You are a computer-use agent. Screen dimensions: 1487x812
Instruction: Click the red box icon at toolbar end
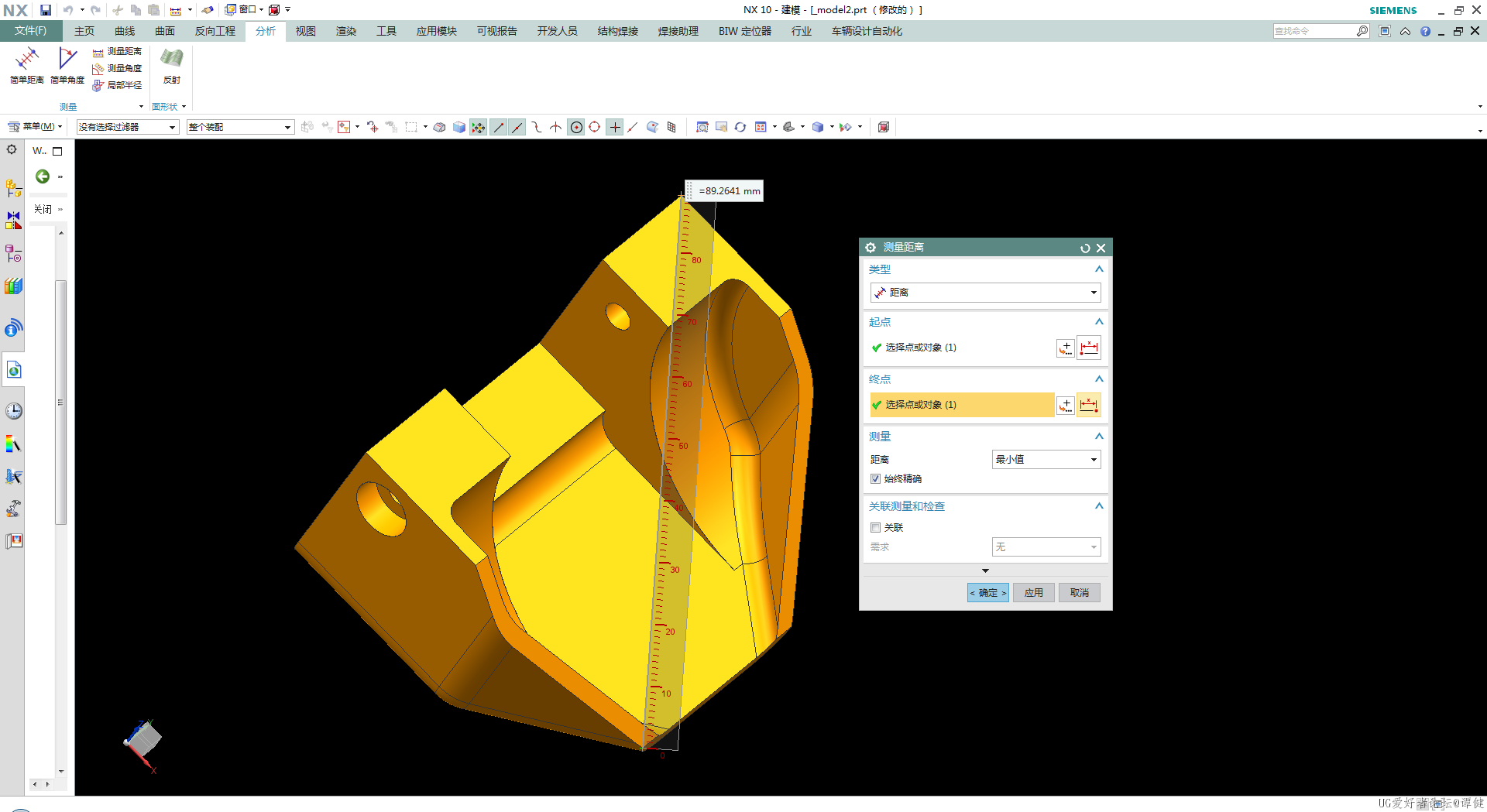click(x=883, y=127)
